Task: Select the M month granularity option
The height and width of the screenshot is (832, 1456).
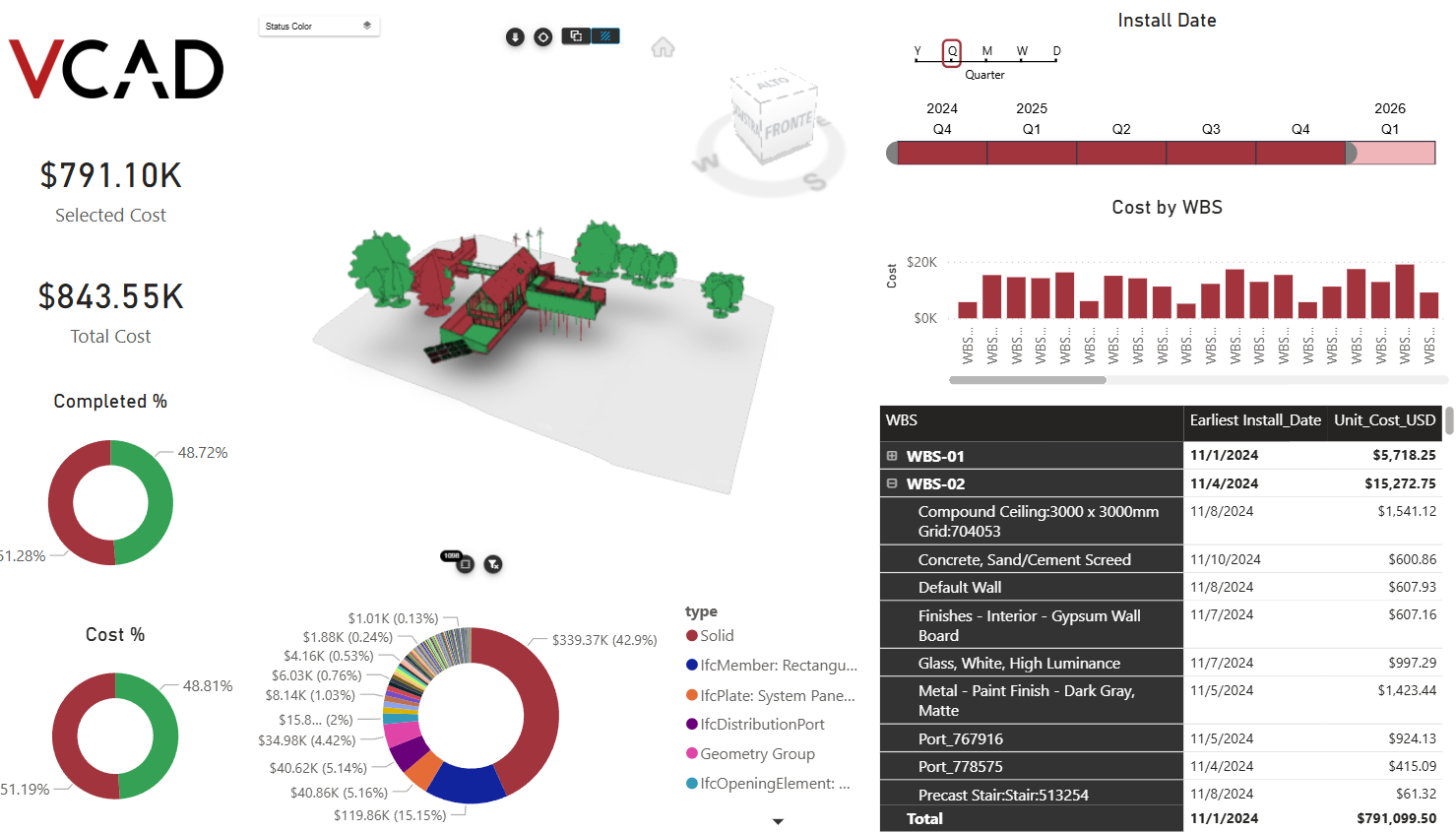Action: point(987,52)
